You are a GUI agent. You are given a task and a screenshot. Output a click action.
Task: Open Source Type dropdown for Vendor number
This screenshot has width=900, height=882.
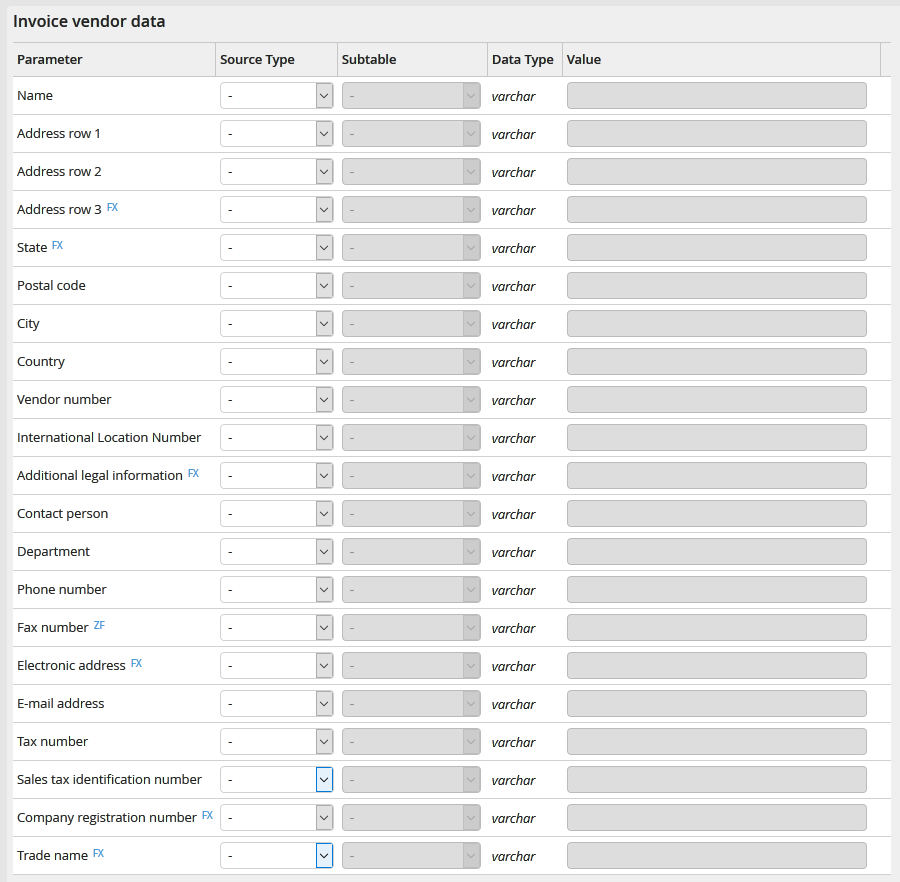click(x=277, y=399)
